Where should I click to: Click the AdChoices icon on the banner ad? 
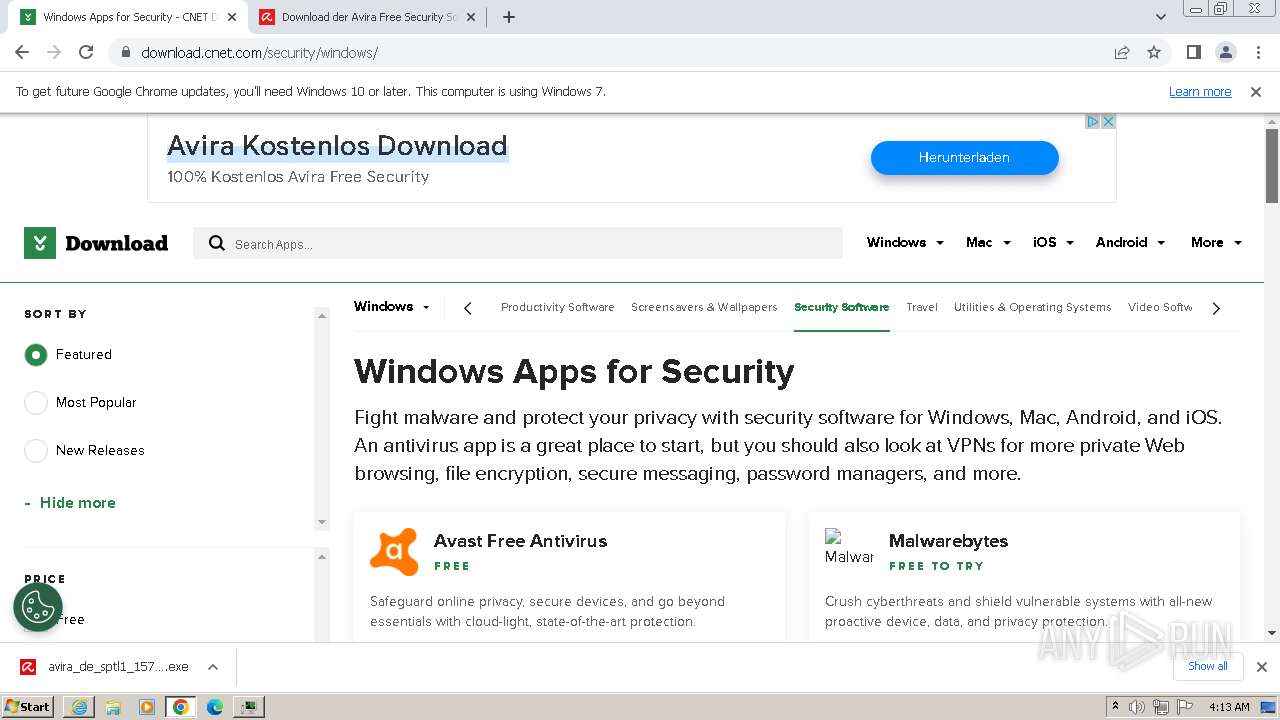point(1092,121)
